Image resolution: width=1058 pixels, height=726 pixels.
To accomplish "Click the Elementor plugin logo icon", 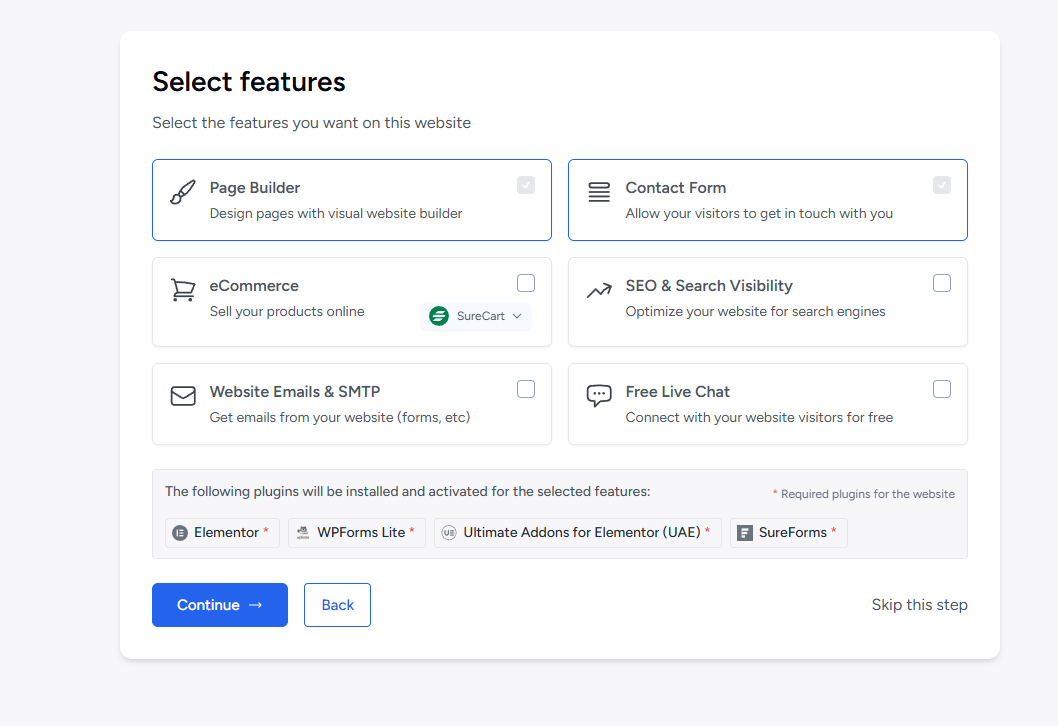I will [x=180, y=533].
